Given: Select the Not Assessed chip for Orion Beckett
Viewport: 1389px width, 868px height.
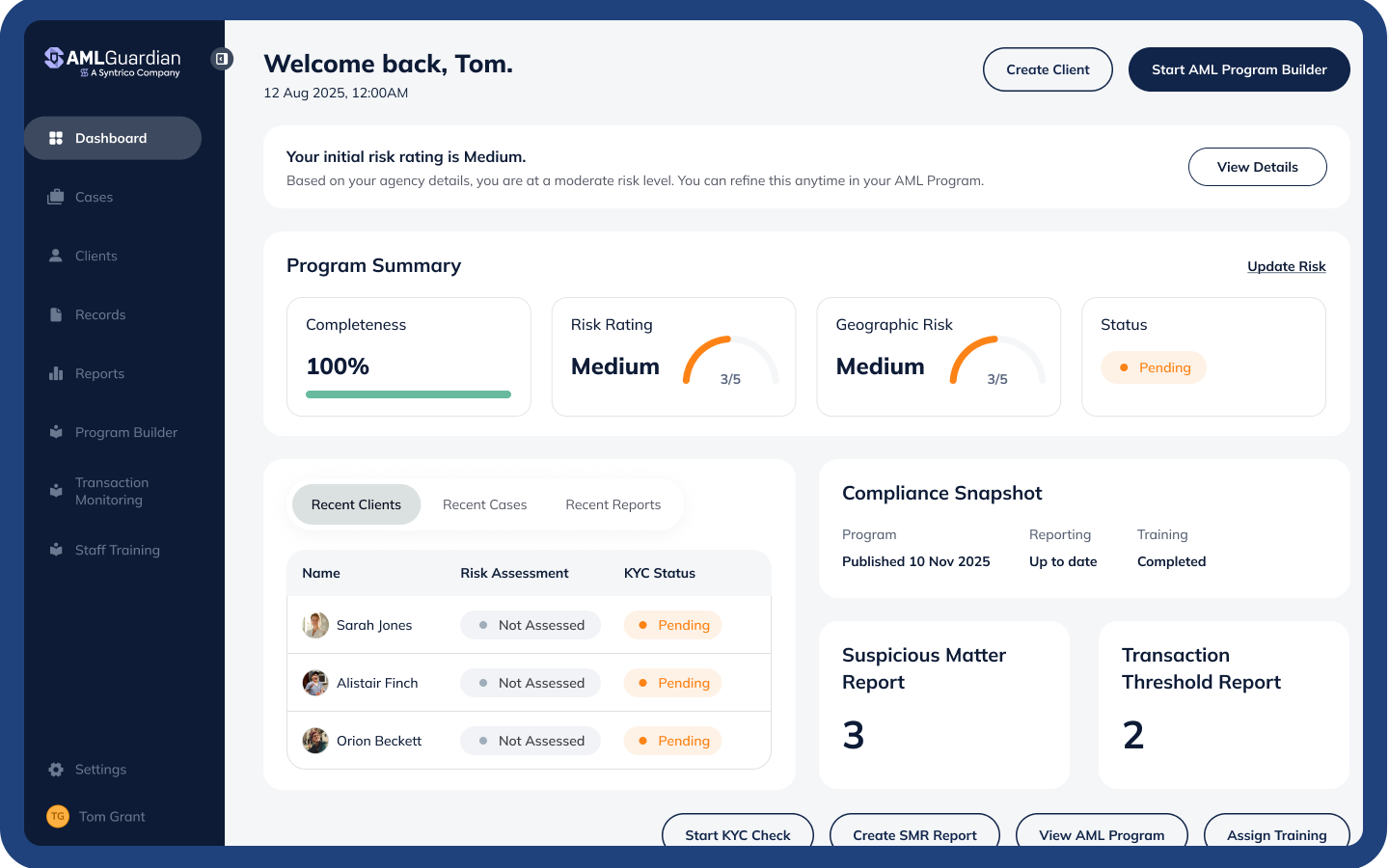Looking at the screenshot, I should 530,741.
